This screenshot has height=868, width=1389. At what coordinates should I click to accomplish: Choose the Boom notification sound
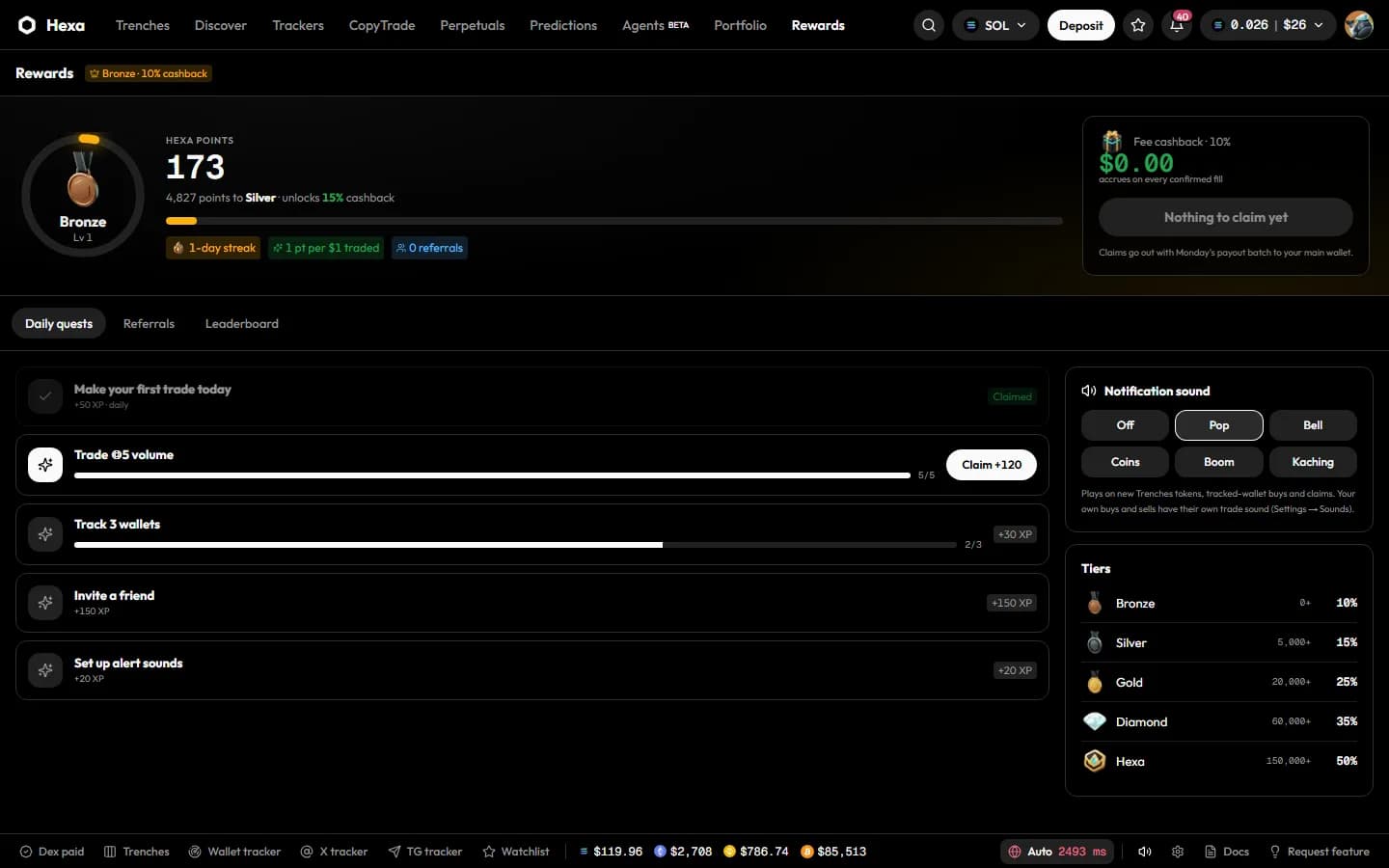coord(1219,462)
